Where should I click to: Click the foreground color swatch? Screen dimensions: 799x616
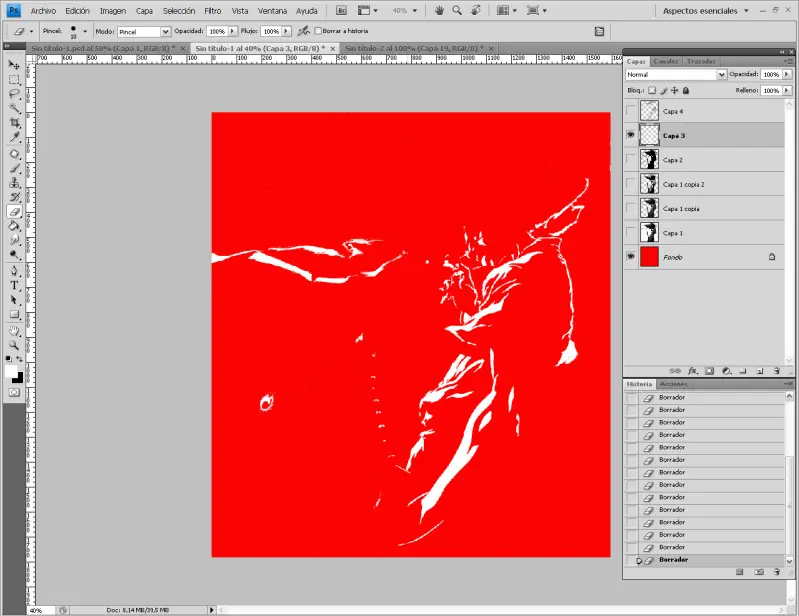point(11,371)
